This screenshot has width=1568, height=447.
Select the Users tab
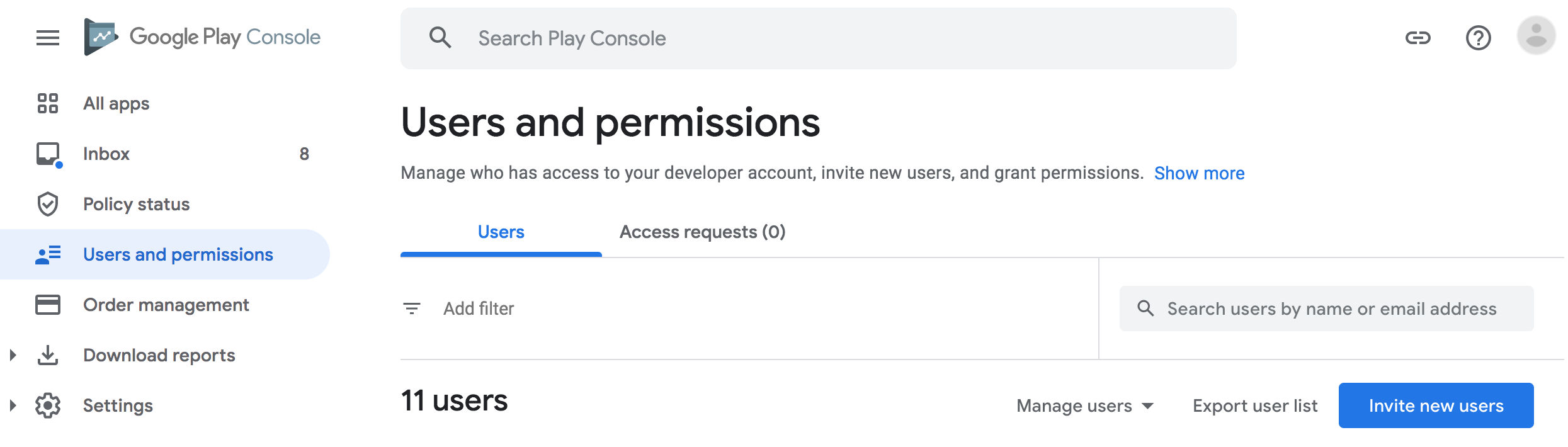pyautogui.click(x=501, y=232)
